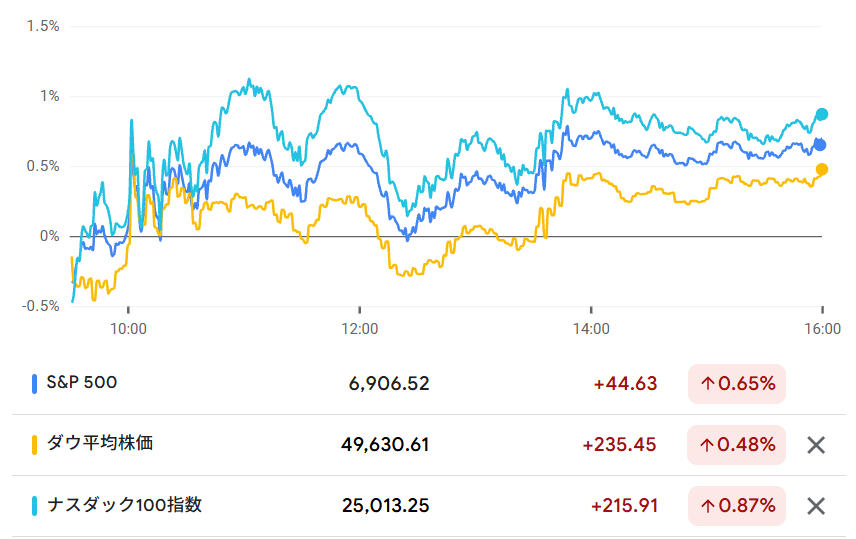Image resolution: width=856 pixels, height=539 pixels.
Task: Click the cyan Nasdaq endpoint dot on chart
Action: tap(822, 114)
